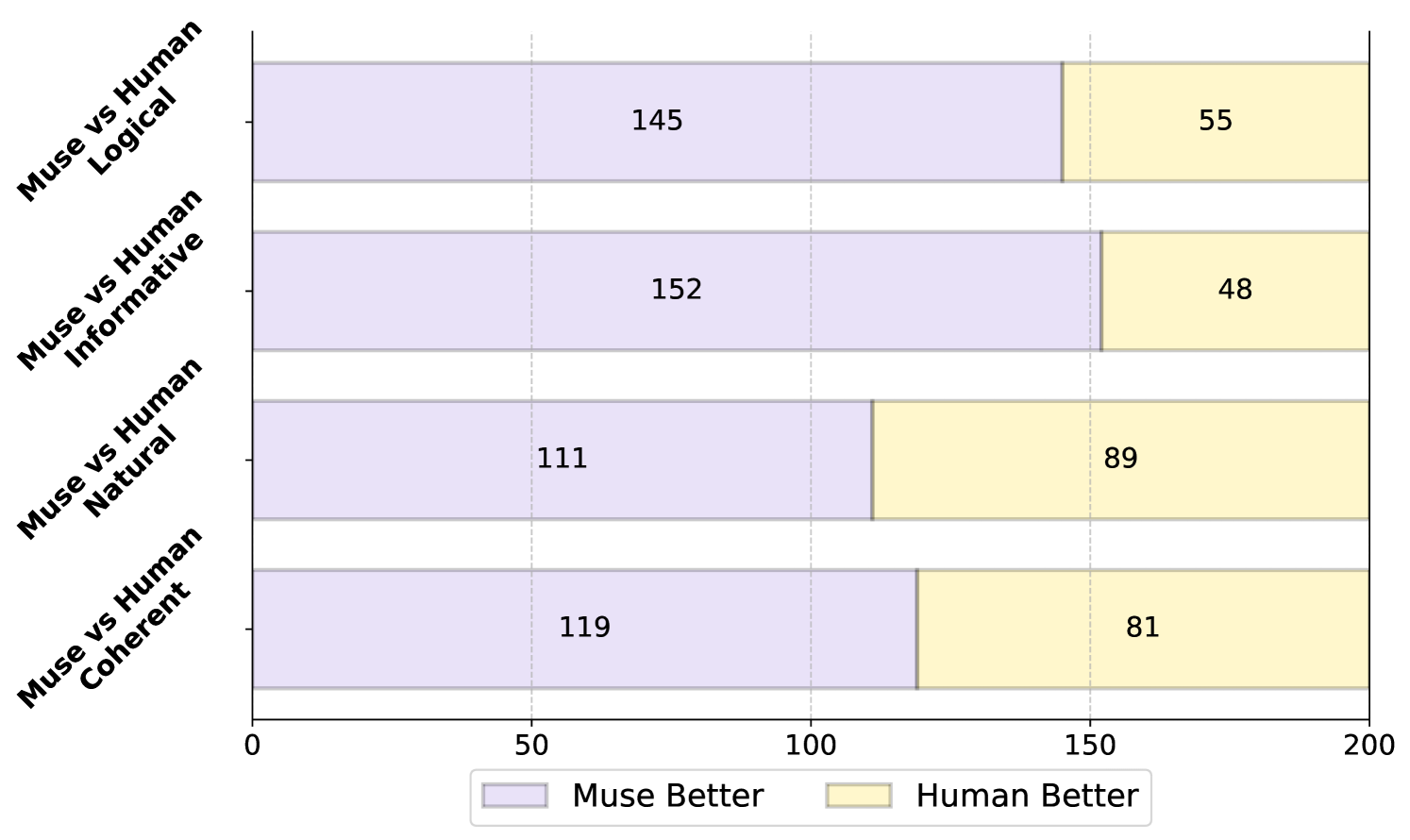Select the purple Informative bar showing 152
This screenshot has height=840, width=1410.
coord(677,291)
